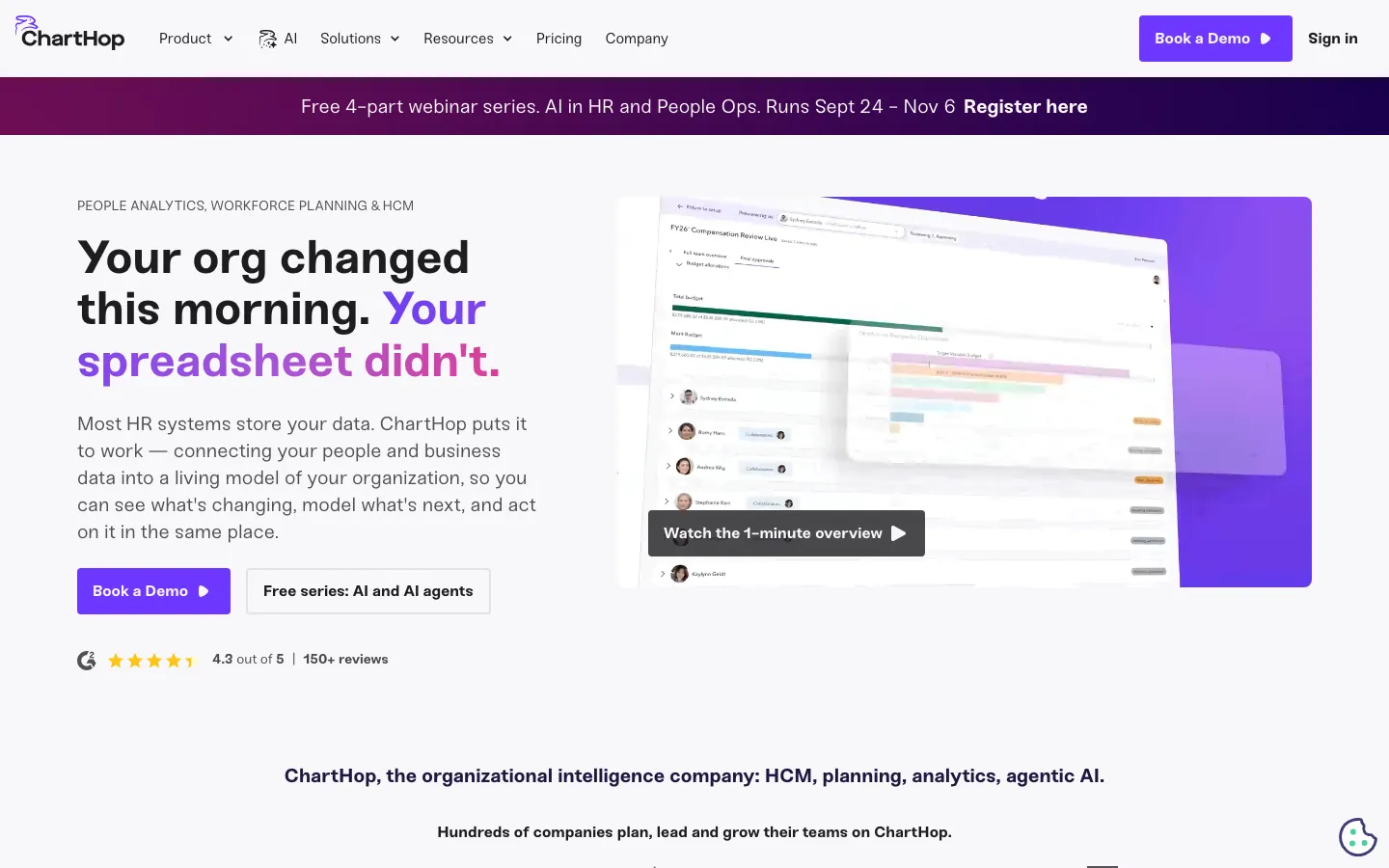Click the ChartHop logo
Screen dimensions: 1389x868
[70, 34]
